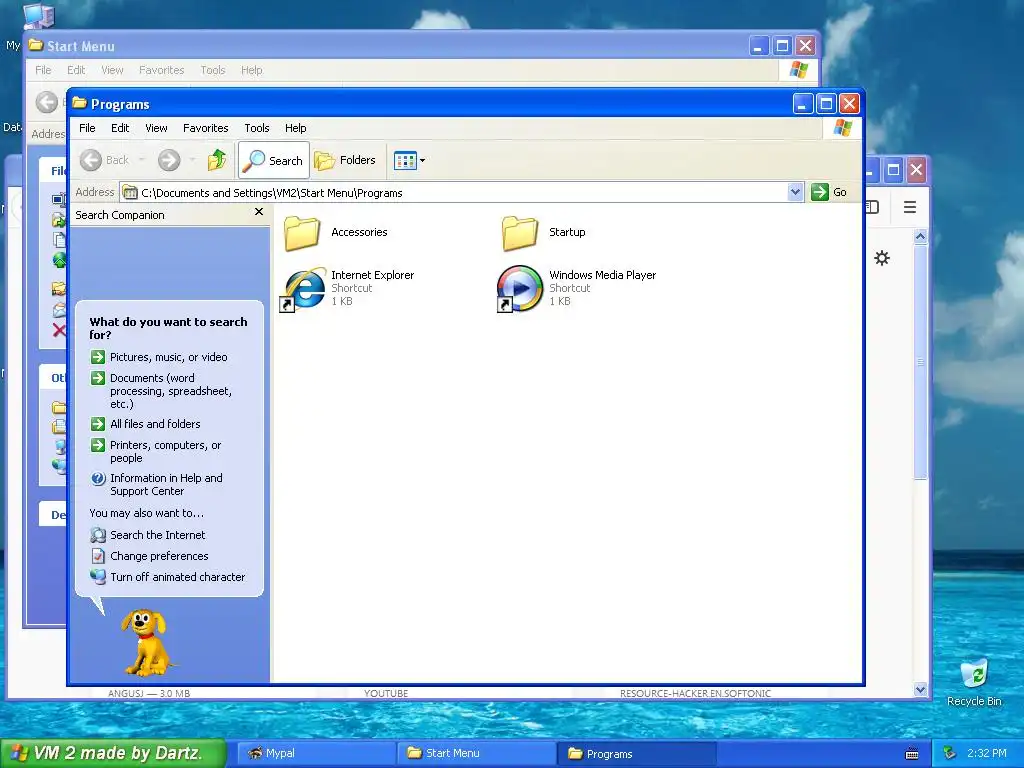Screen dimensions: 1024x768
Task: Click the Back arrow in Start Menu window
Action: [x=46, y=102]
